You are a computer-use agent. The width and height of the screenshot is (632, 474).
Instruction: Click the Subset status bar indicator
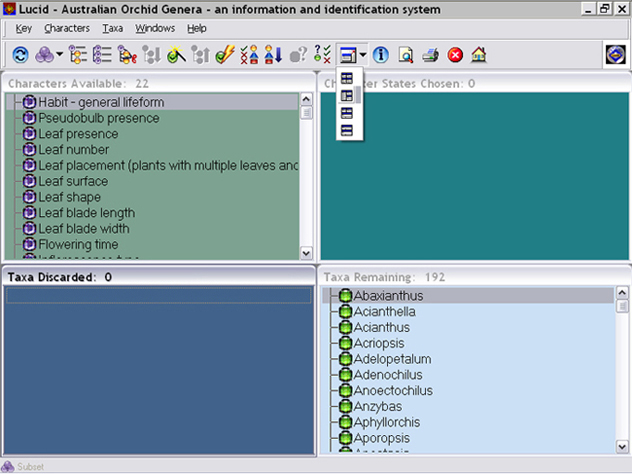pyautogui.click(x=23, y=466)
